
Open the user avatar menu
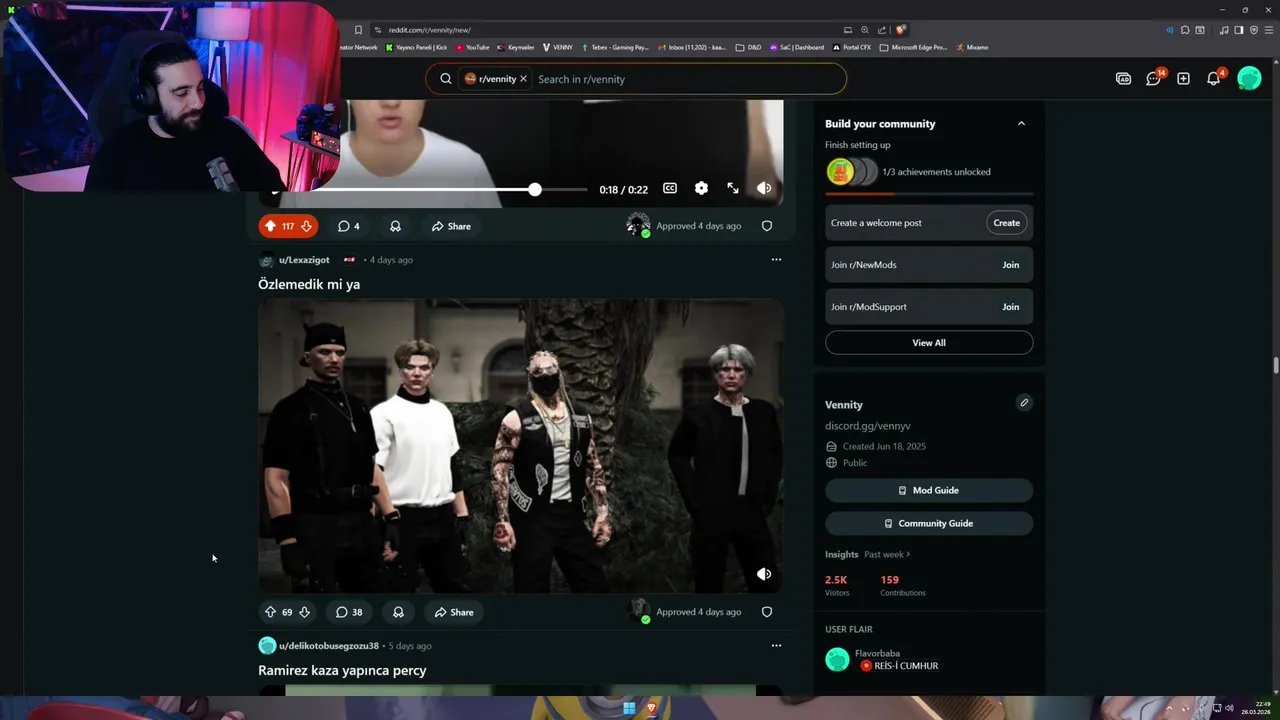(x=1249, y=78)
